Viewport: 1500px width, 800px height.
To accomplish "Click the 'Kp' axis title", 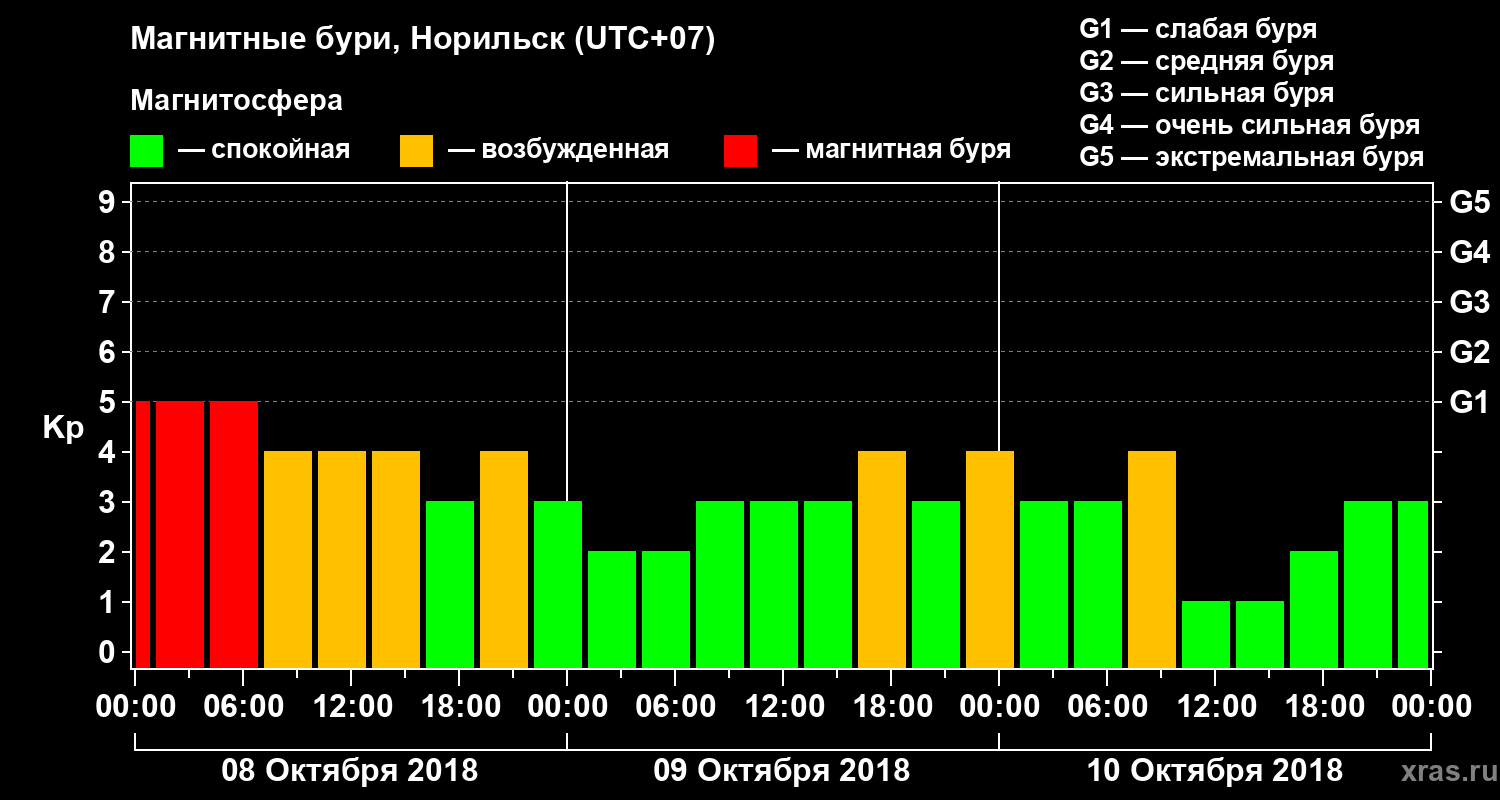I will pos(63,428).
